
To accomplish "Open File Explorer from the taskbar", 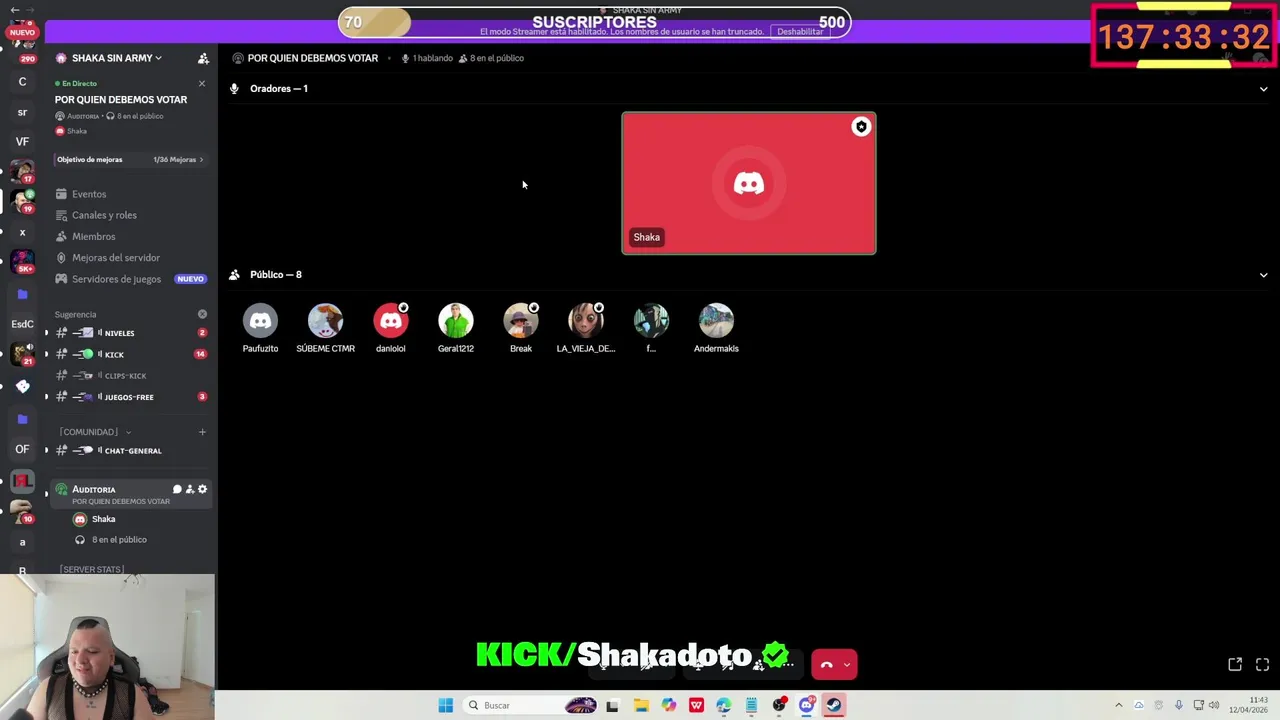I will pyautogui.click(x=641, y=705).
